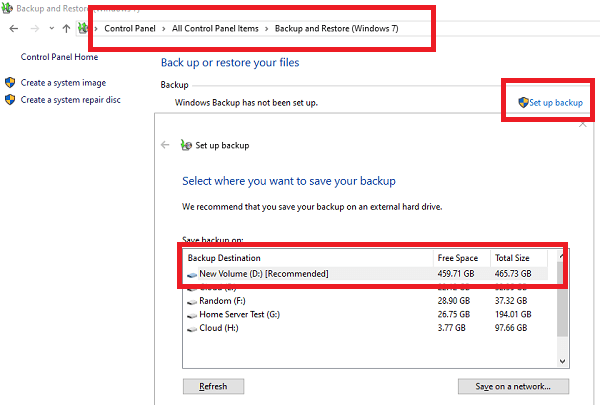Viewport: 600px width, 405px height.
Task: Open recent locations dropdown chevron
Action: click(52, 28)
